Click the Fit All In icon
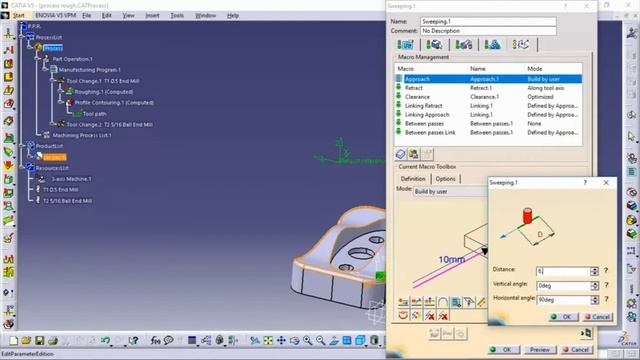Image resolution: width=640 pixels, height=360 pixels. pos(268,340)
